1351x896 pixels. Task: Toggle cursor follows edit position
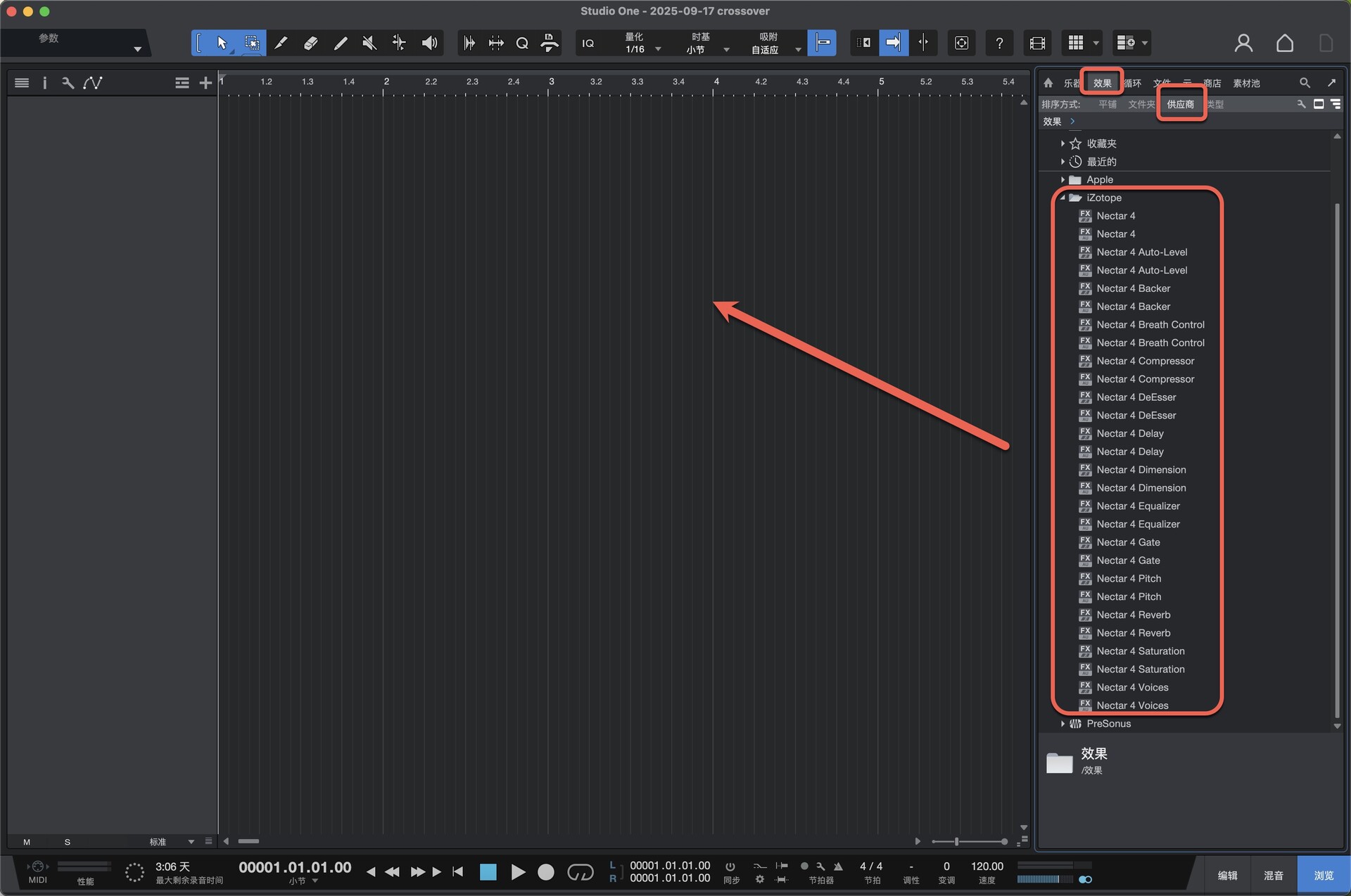923,43
